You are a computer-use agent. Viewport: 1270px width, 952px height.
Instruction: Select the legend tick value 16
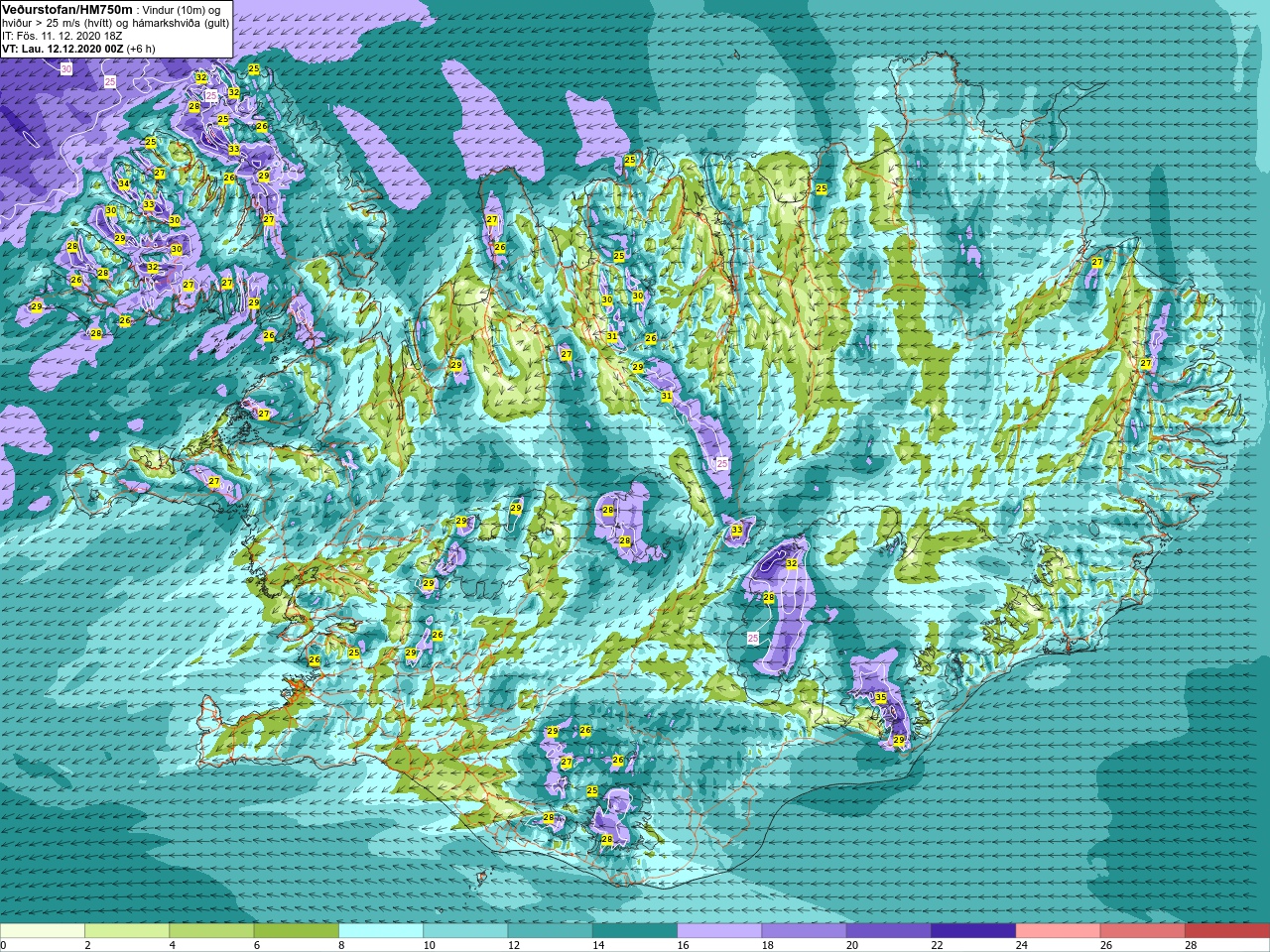pyautogui.click(x=683, y=945)
